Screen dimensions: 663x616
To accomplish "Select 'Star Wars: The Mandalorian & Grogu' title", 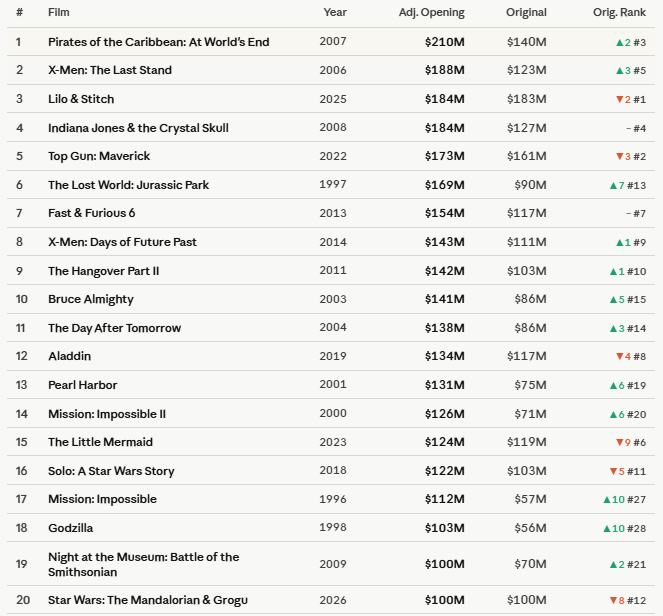I will (148, 600).
